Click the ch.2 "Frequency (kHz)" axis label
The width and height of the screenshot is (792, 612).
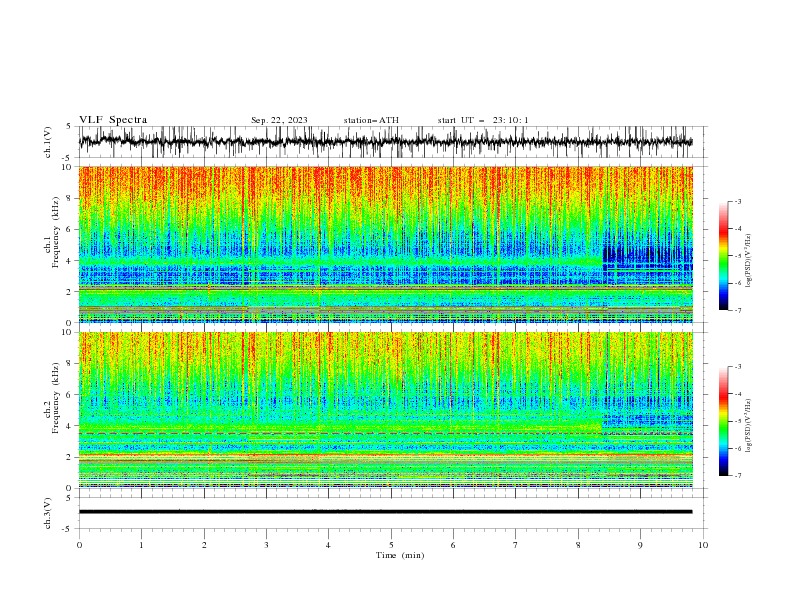tap(56, 398)
